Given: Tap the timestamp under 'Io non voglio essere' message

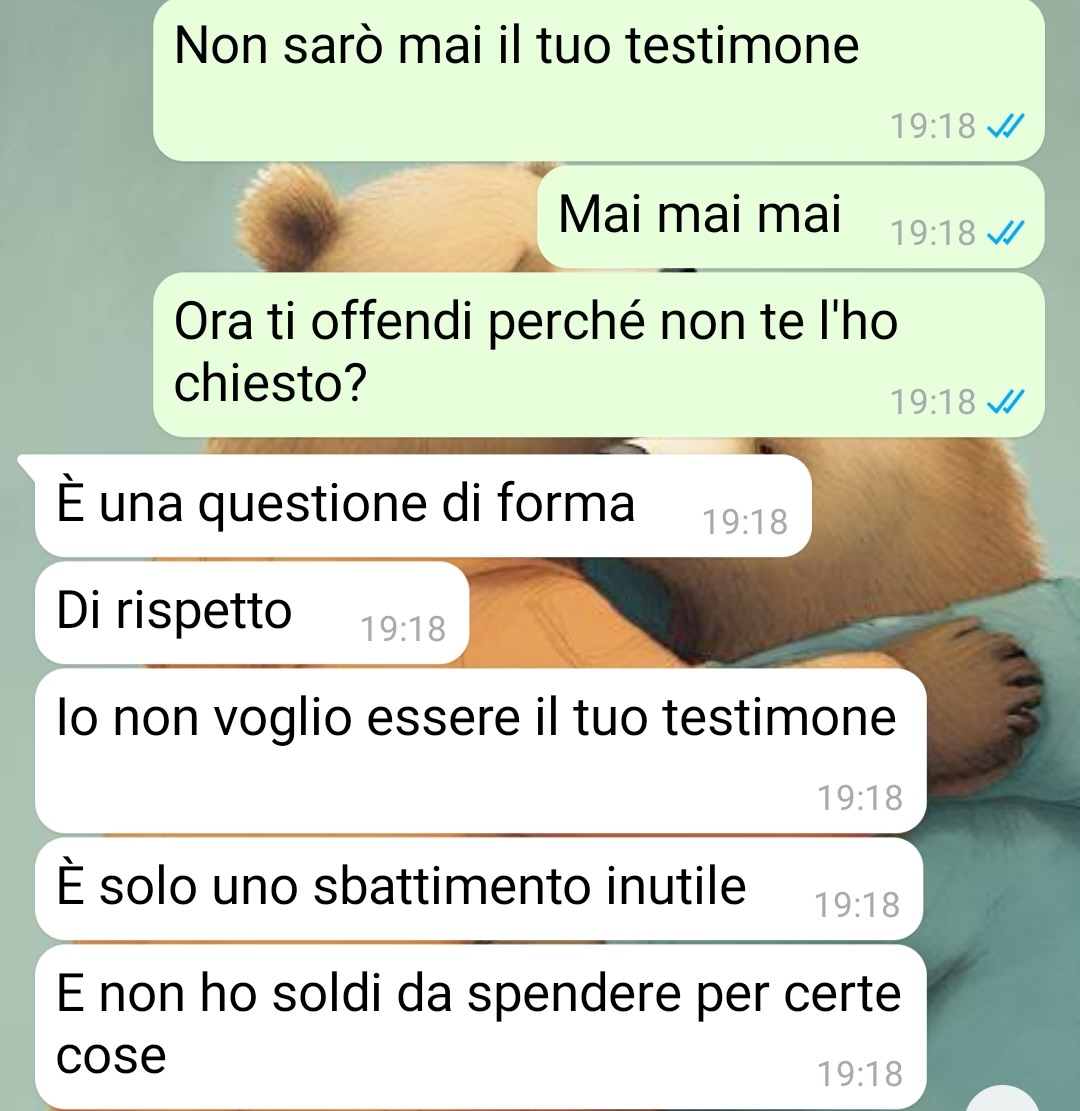Looking at the screenshot, I should [860, 798].
